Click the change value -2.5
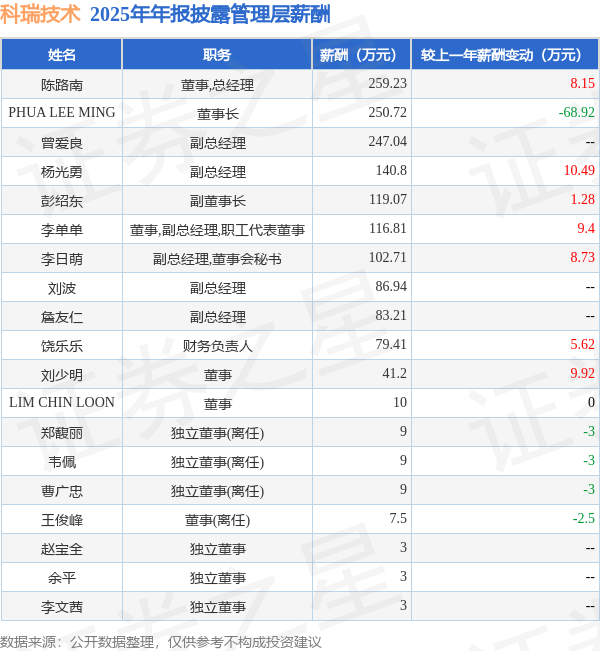Viewport: 600px width, 651px height. click(584, 519)
